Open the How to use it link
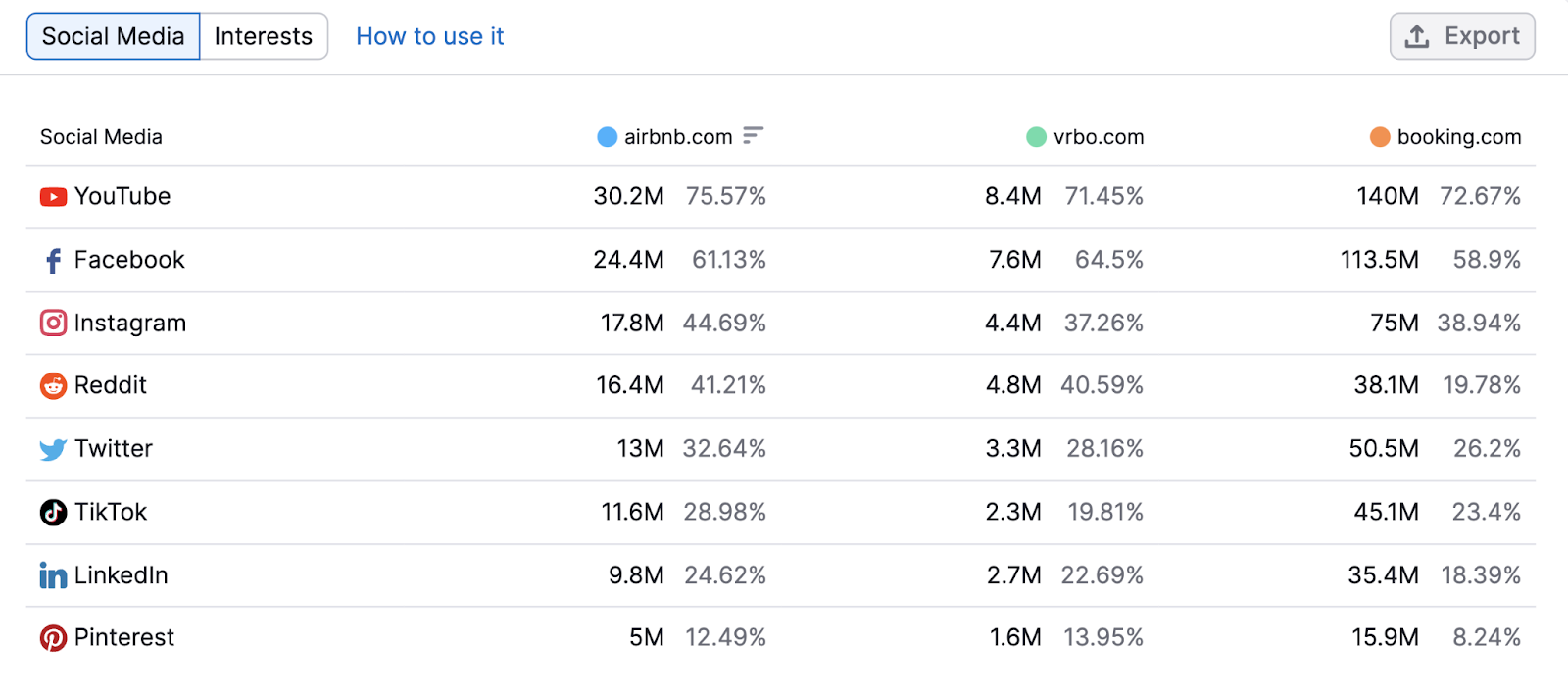The image size is (1568, 697). 429,36
